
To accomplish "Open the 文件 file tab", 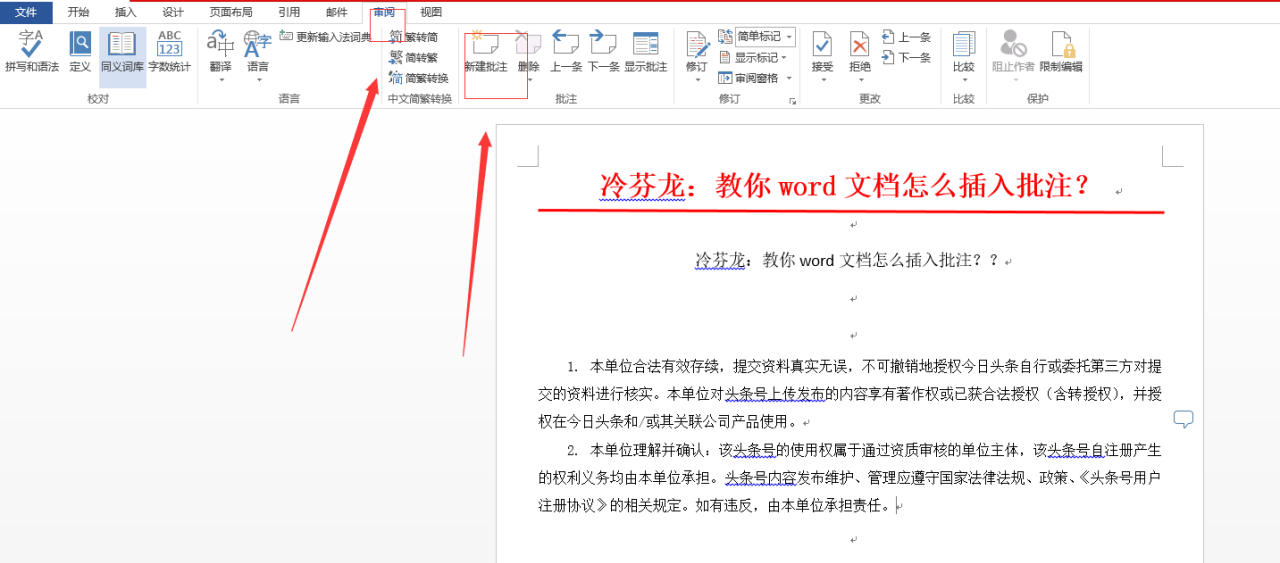I will (x=26, y=12).
